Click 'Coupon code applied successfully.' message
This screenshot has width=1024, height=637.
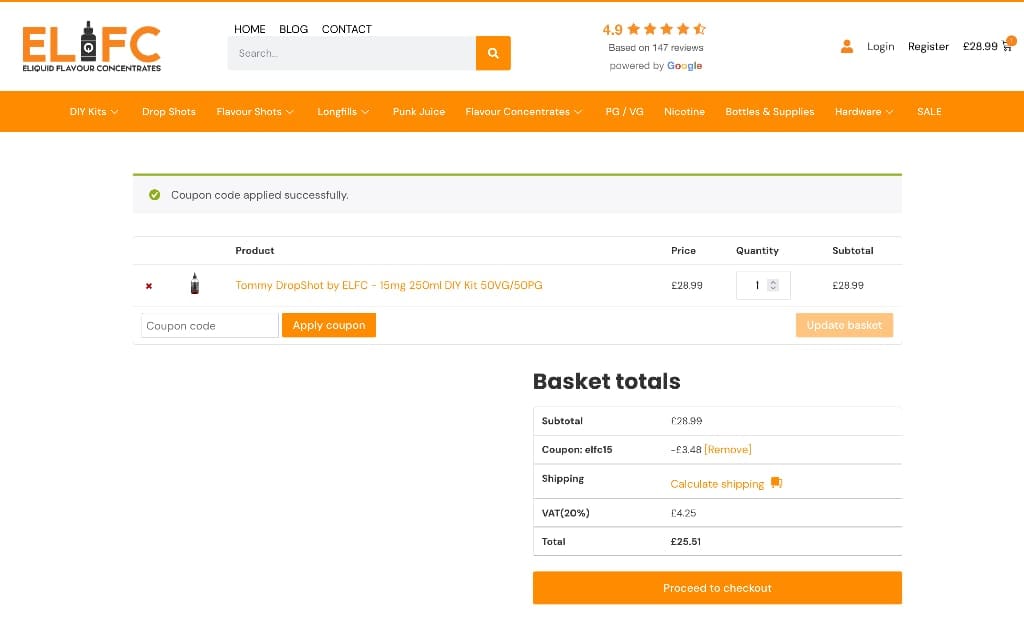coord(259,195)
